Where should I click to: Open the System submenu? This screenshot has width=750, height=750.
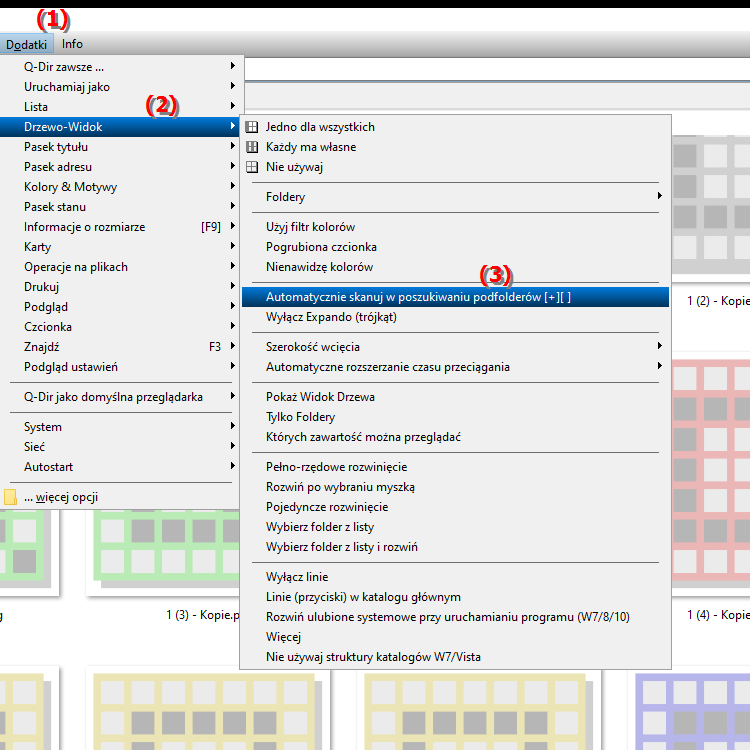[x=120, y=427]
